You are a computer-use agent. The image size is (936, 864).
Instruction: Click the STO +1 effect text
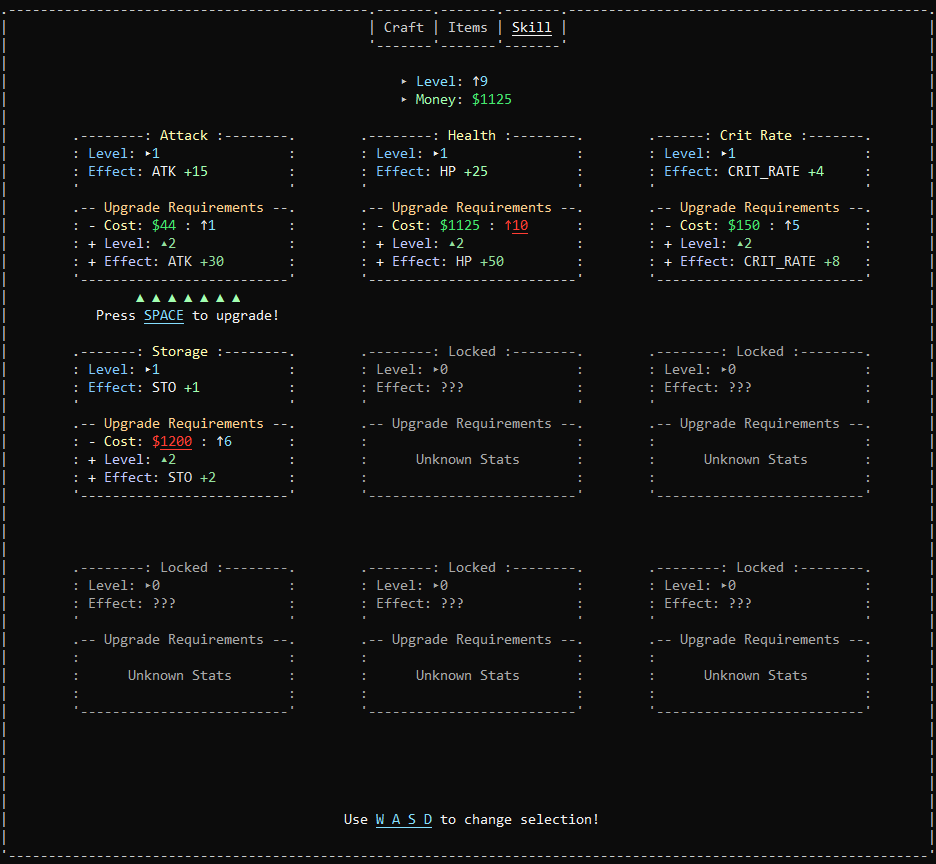pyautogui.click(x=176, y=388)
